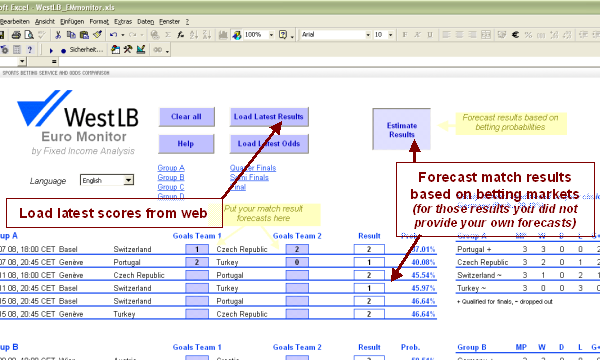The height and width of the screenshot is (360, 600).
Task: Click the Copy icon
Action: click(x=71, y=35)
